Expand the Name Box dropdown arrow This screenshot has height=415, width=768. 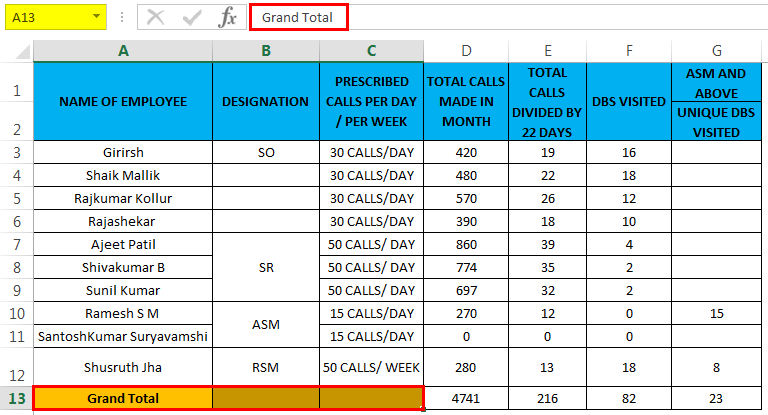96,17
